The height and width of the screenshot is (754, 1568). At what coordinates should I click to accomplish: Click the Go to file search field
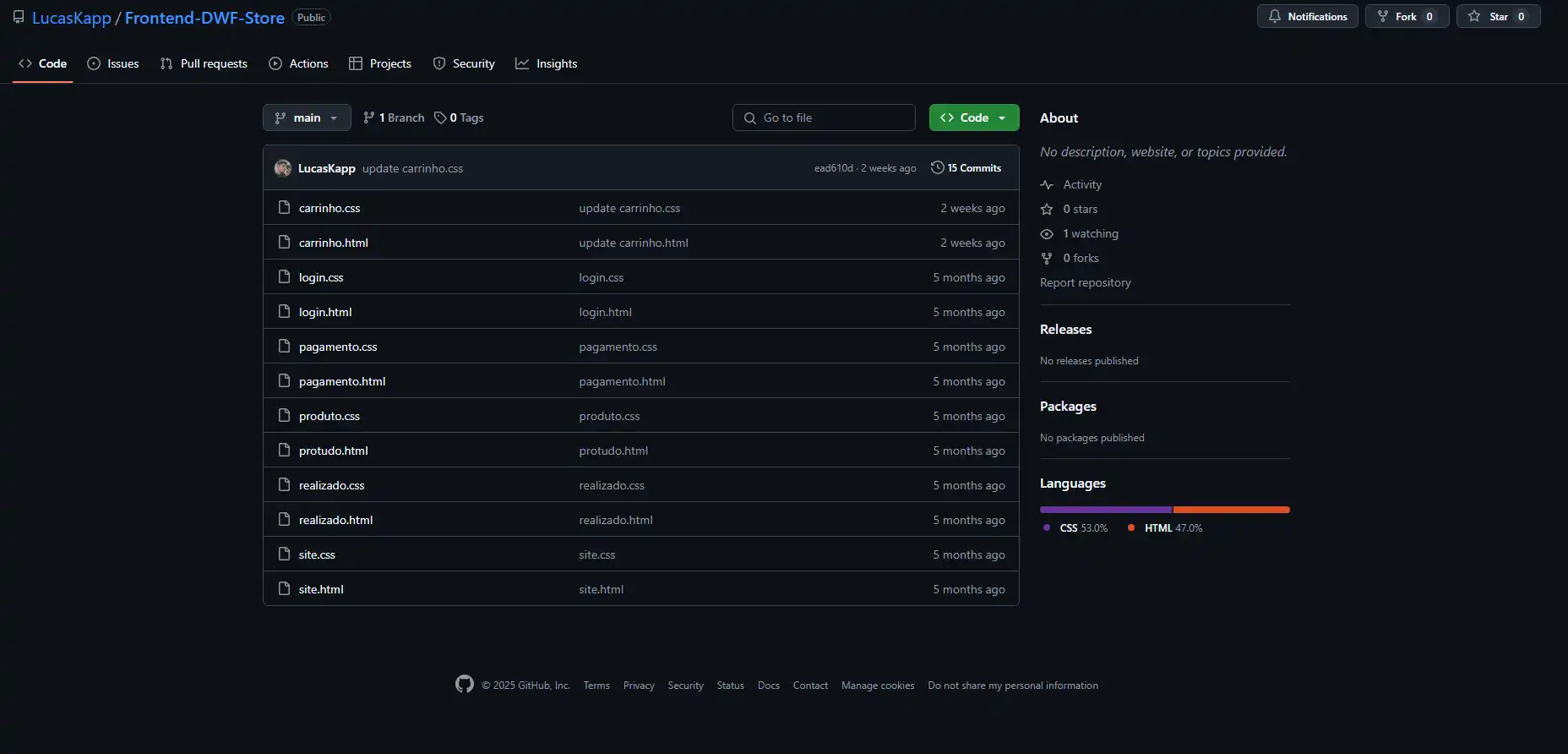[824, 117]
